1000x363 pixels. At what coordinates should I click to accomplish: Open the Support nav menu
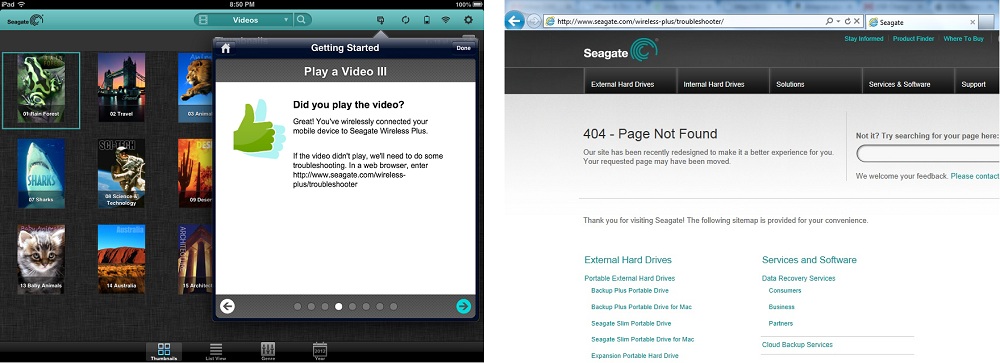click(973, 84)
